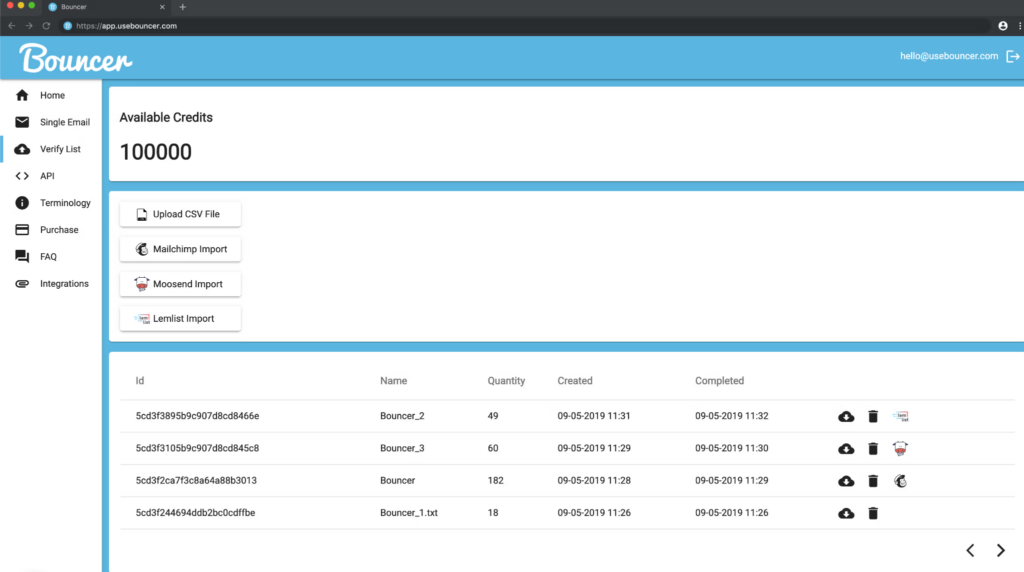Click the API code brackets icon
This screenshot has width=1024, height=572.
coord(22,176)
